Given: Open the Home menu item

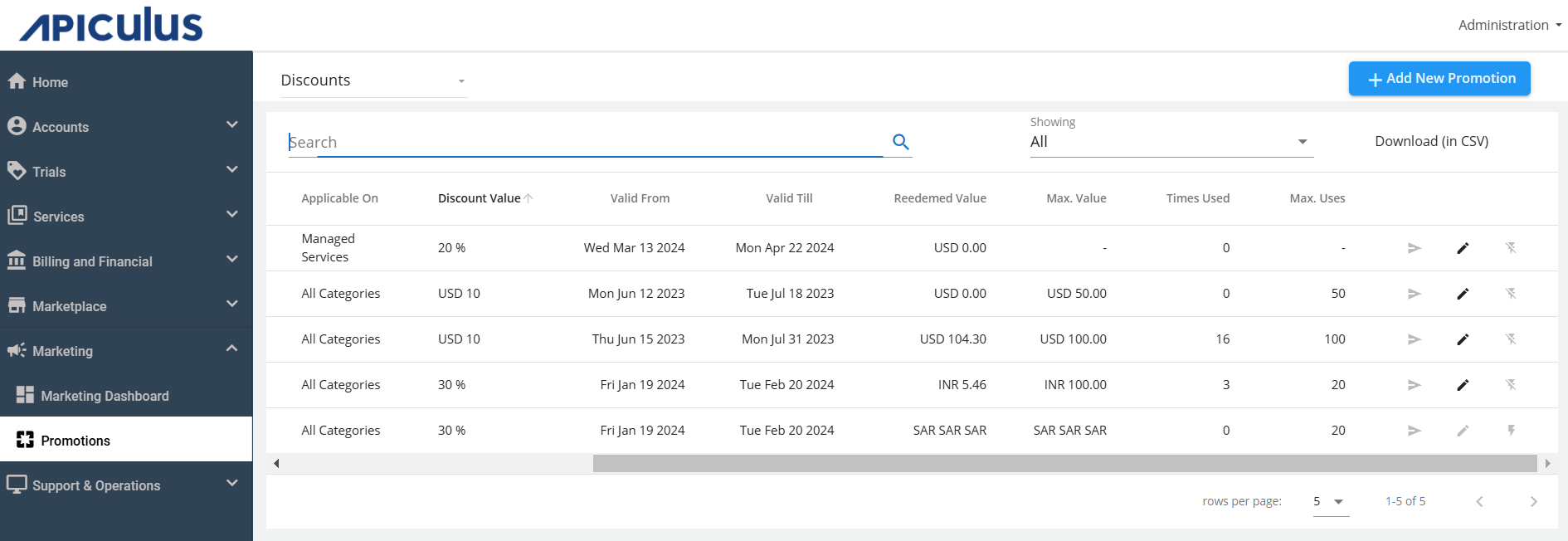Looking at the screenshot, I should (126, 82).
